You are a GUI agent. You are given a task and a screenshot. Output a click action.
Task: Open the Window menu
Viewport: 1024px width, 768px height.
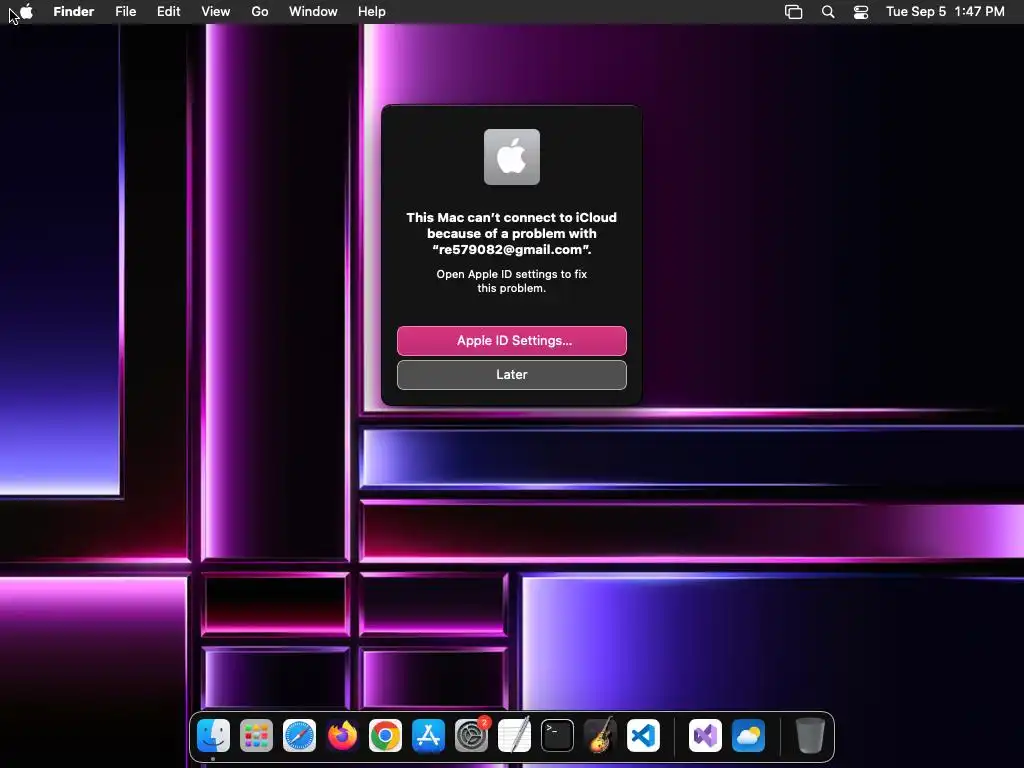pos(313,12)
